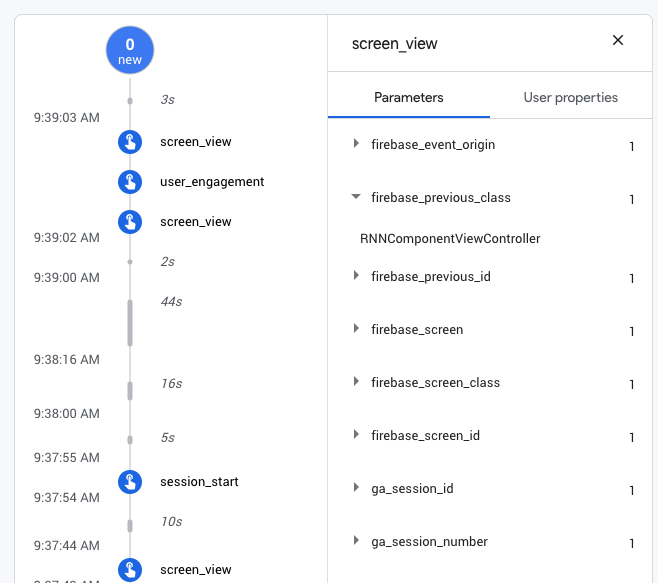
Task: Collapse the firebase_previous_class parameter
Action: [x=356, y=196]
